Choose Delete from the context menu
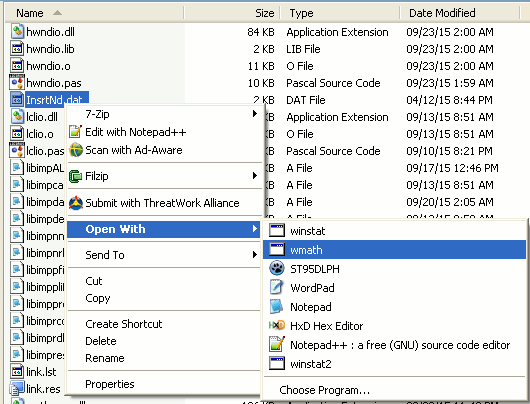This screenshot has height=404, width=530. [x=165, y=341]
